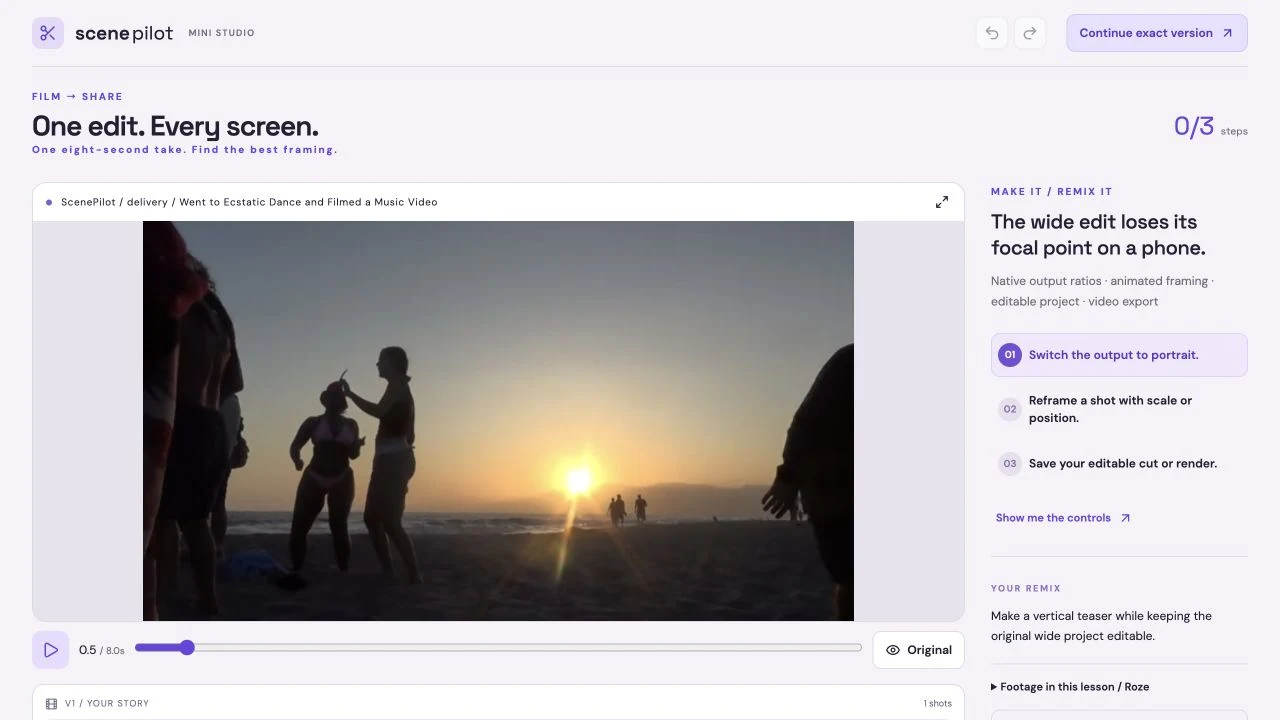This screenshot has width=1280, height=720.
Task: Click the 0/3 steps counter
Action: click(x=1210, y=127)
